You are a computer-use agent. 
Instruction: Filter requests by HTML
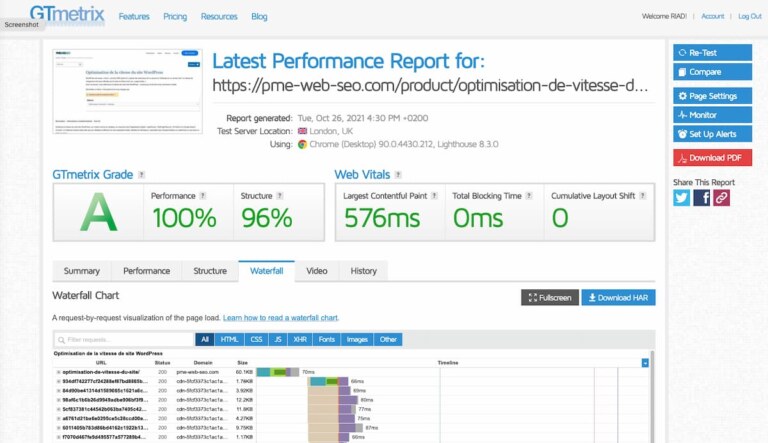pos(229,339)
